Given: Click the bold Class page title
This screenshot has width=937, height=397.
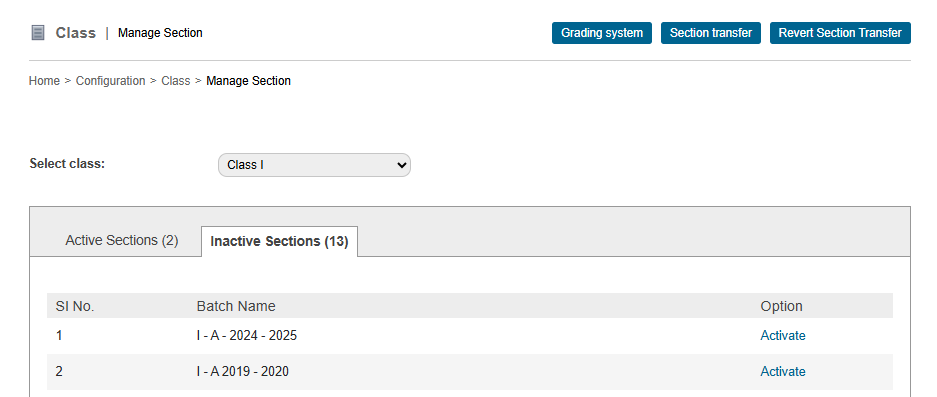Looking at the screenshot, I should pyautogui.click(x=76, y=33).
